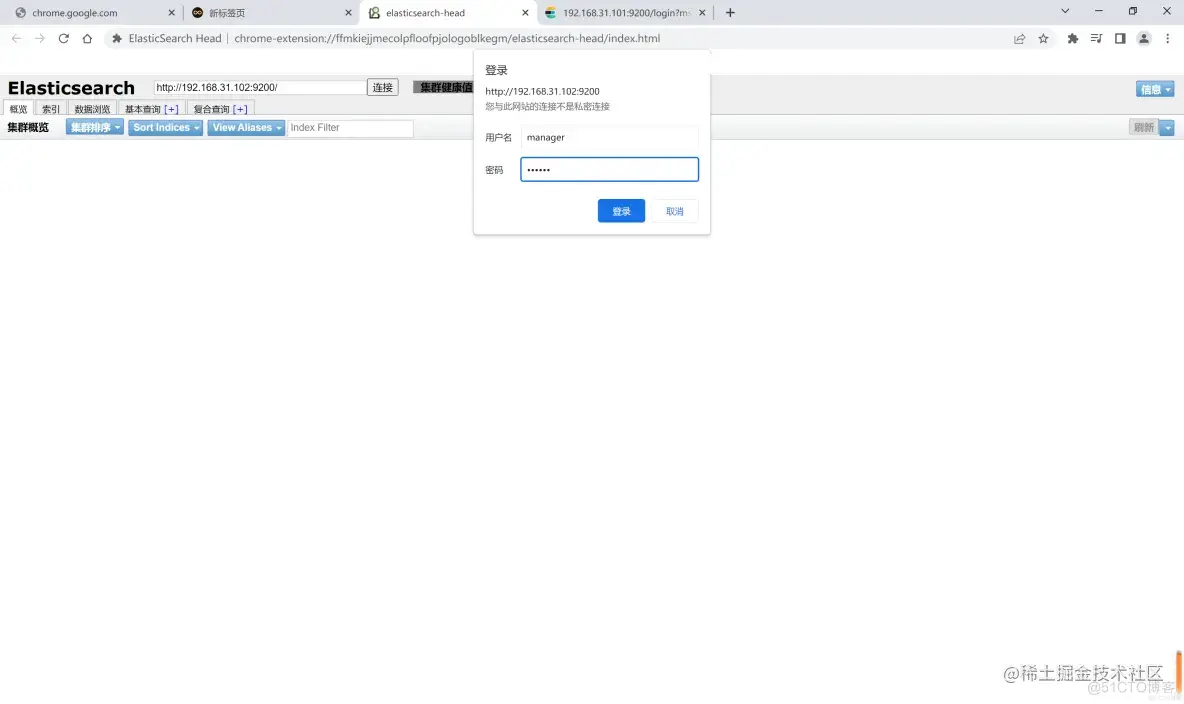Close the chrome.google.com tab

coord(171,13)
